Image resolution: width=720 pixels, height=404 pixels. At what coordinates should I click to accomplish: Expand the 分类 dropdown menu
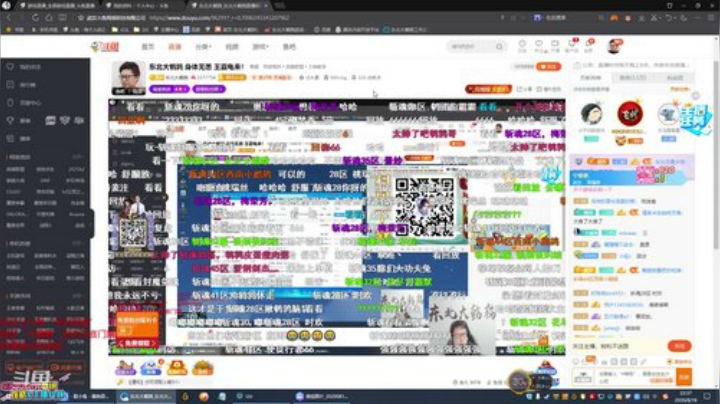click(203, 46)
